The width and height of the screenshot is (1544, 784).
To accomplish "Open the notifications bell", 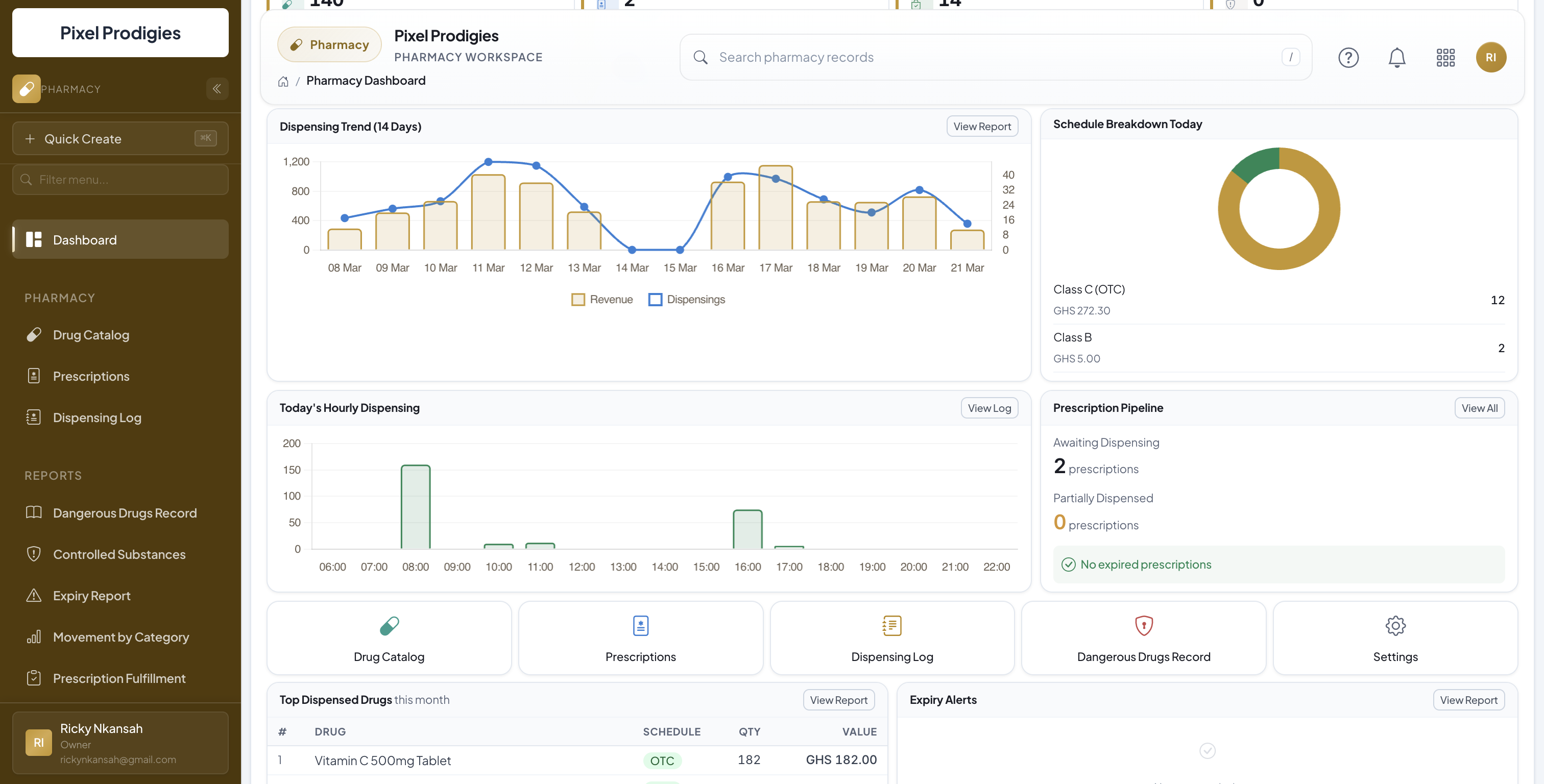I will (x=1397, y=57).
